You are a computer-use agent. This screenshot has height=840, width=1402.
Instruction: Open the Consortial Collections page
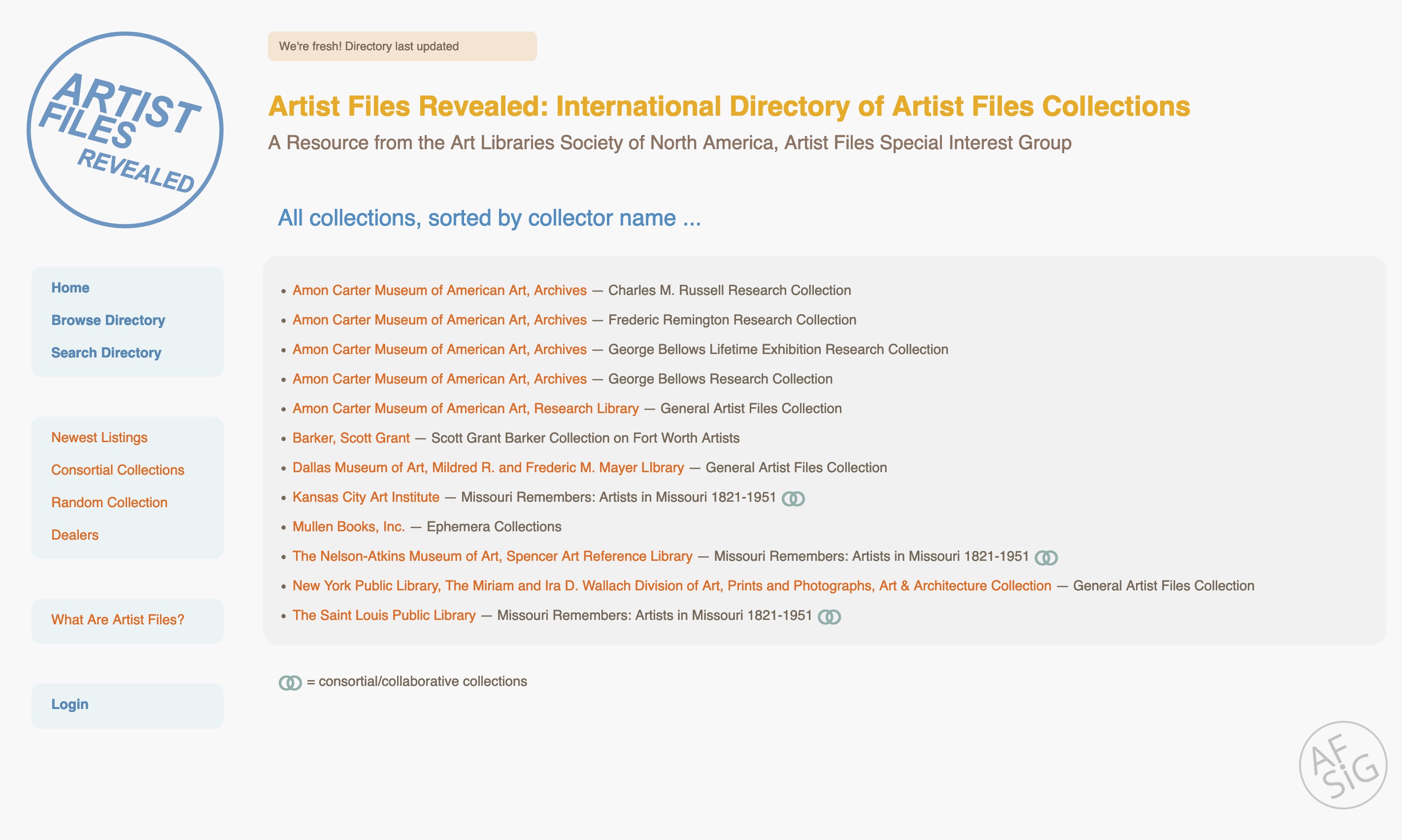click(118, 470)
